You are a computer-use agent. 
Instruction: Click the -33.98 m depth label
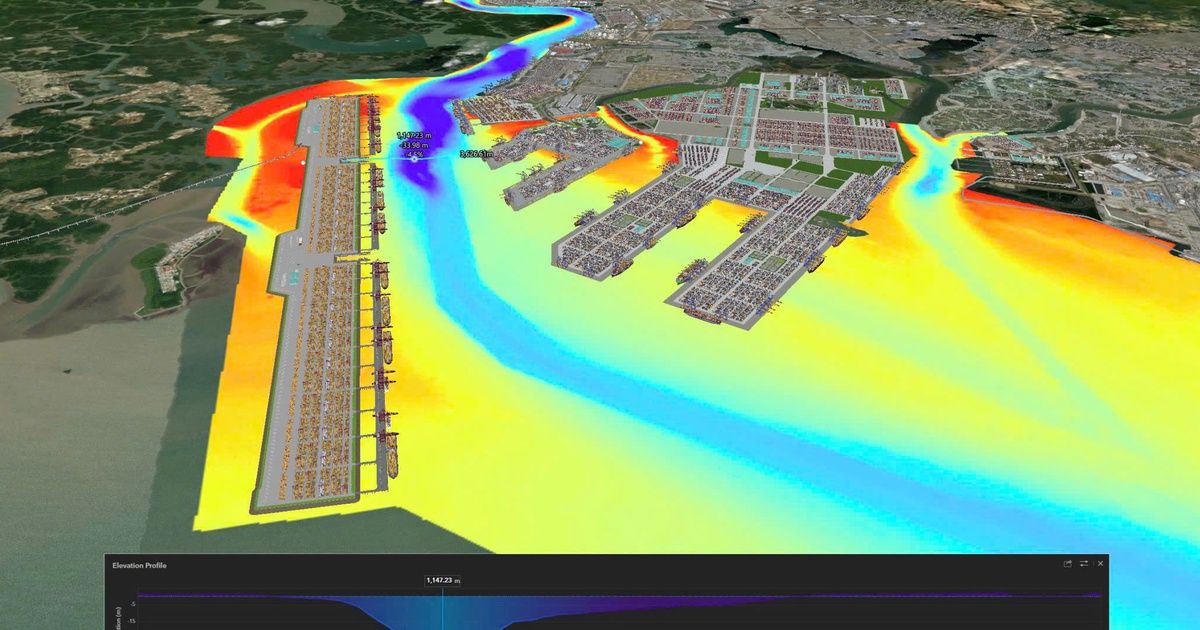413,145
